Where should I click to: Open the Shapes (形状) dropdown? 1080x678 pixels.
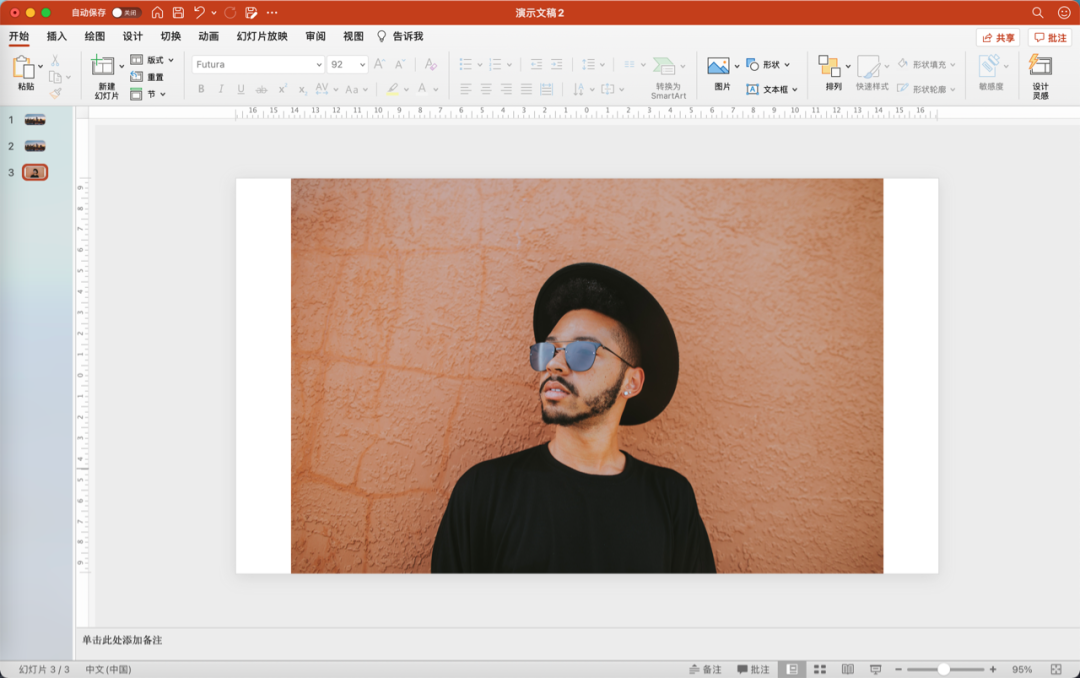(x=768, y=65)
